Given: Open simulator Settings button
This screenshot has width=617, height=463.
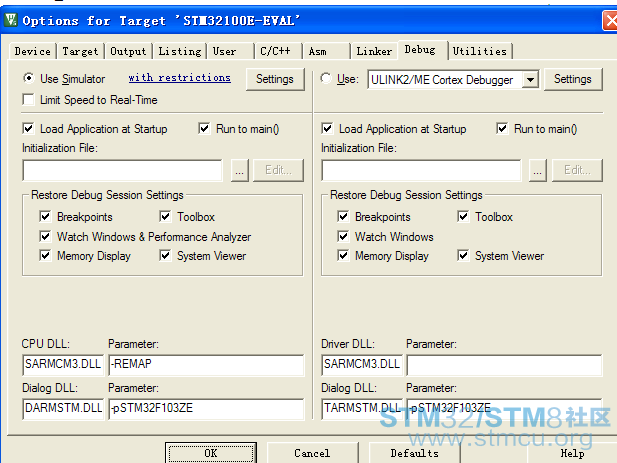Looking at the screenshot, I should [x=275, y=79].
